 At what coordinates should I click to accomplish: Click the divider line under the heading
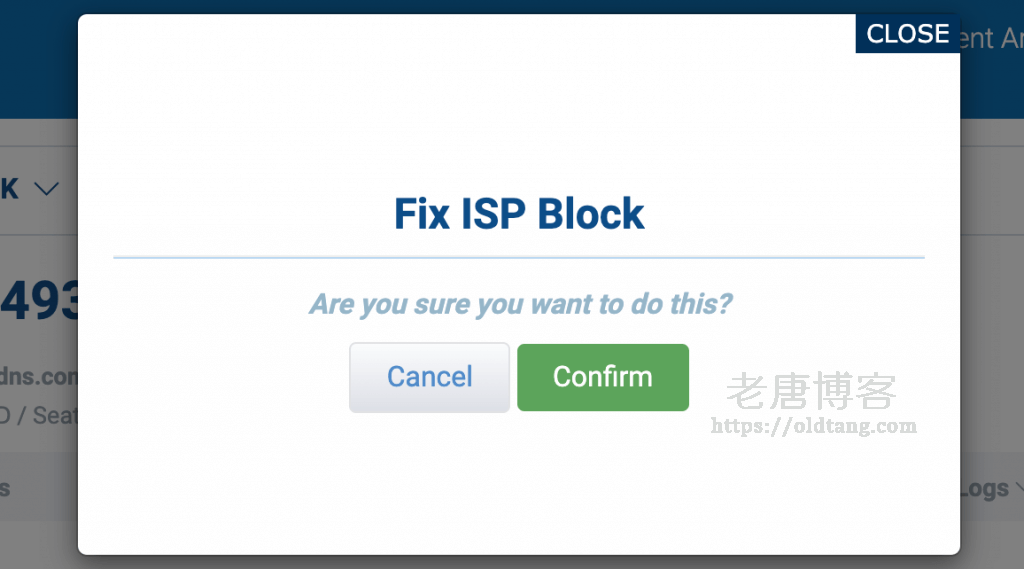click(x=519, y=257)
